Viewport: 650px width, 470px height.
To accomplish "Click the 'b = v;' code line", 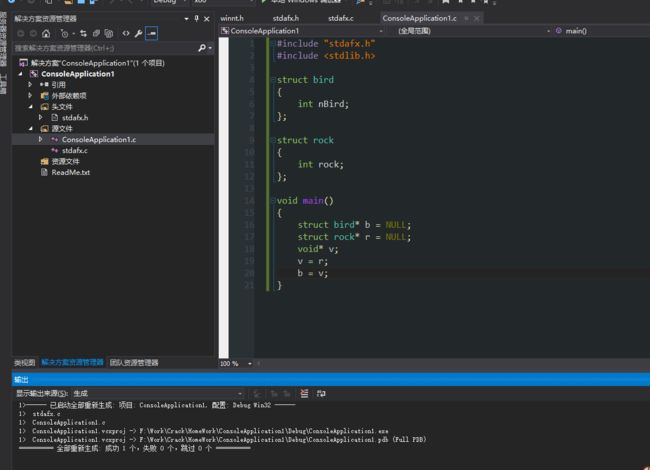I will point(313,273).
